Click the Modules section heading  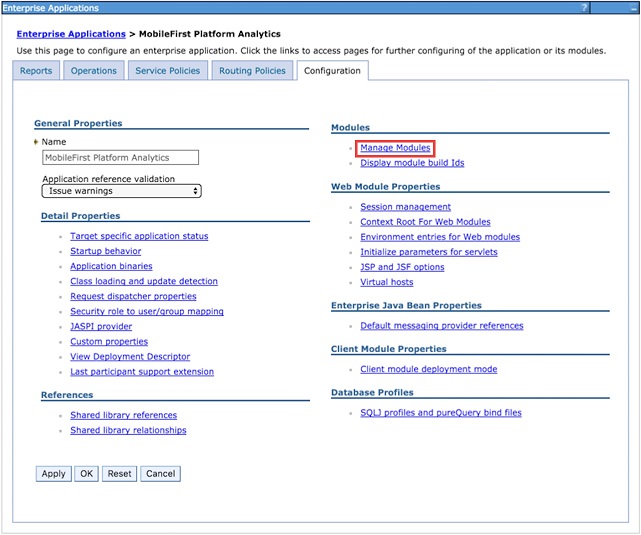[x=350, y=128]
